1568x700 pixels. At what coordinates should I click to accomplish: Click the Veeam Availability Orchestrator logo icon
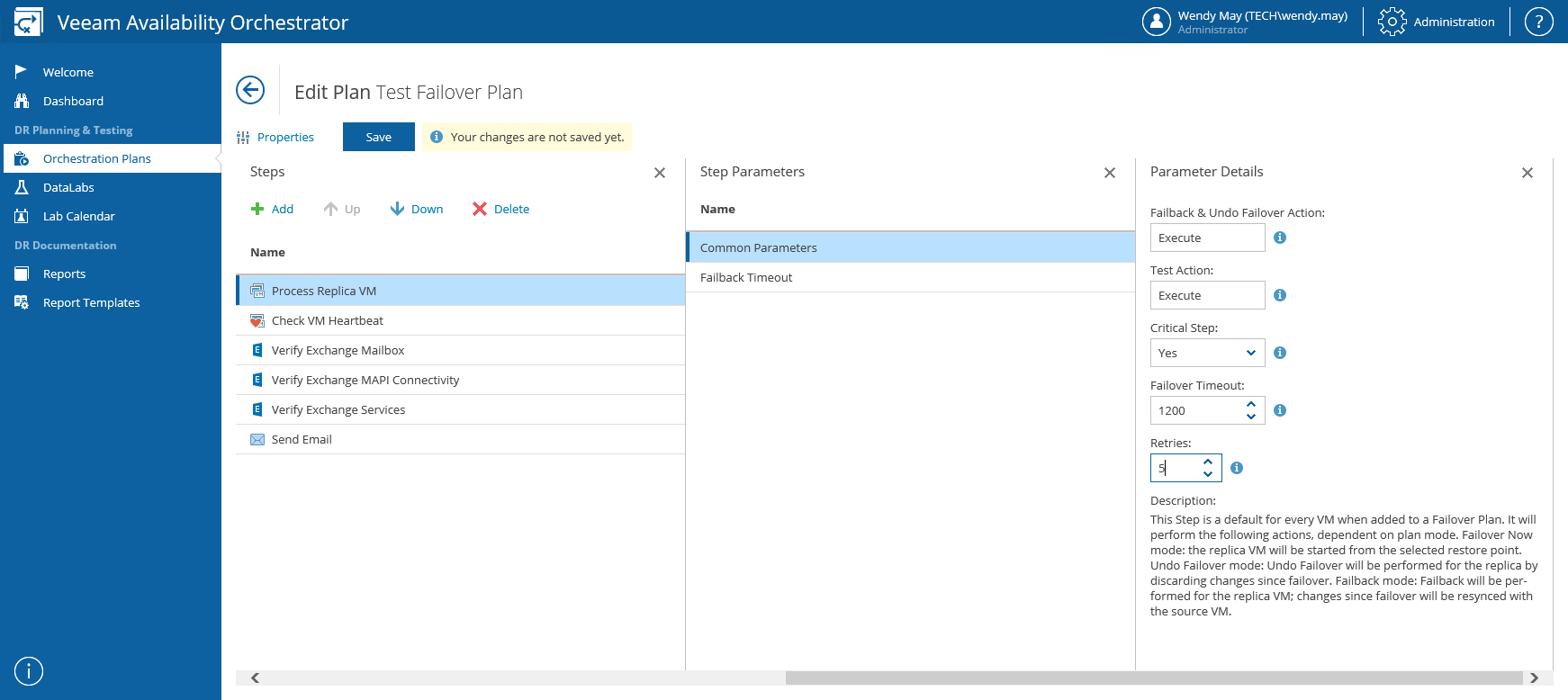28,22
